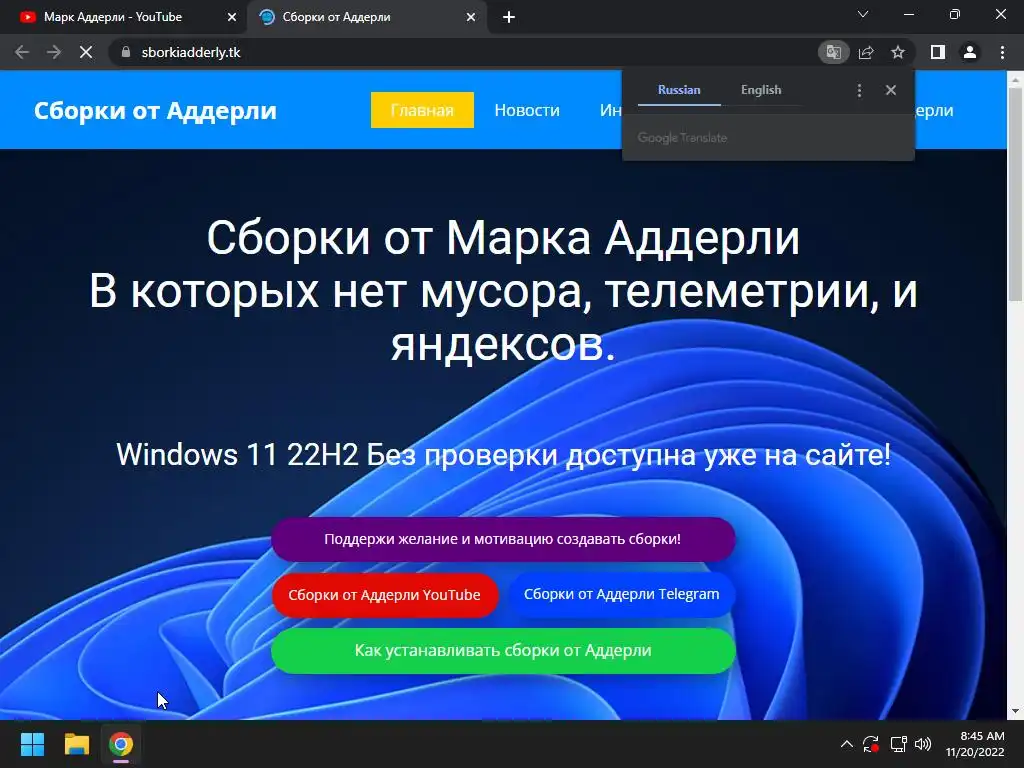Show hidden system tray icons
The width and height of the screenshot is (1024, 768).
846,744
